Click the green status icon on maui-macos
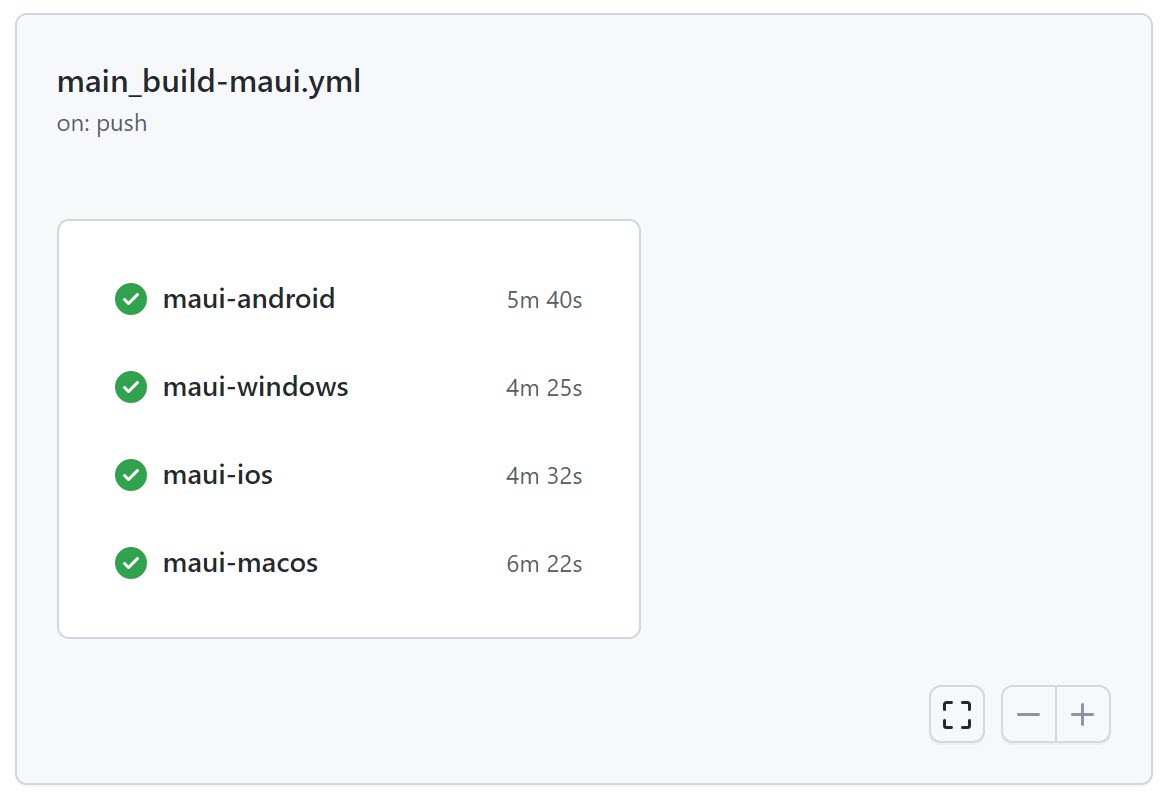1164x796 pixels. [130, 563]
